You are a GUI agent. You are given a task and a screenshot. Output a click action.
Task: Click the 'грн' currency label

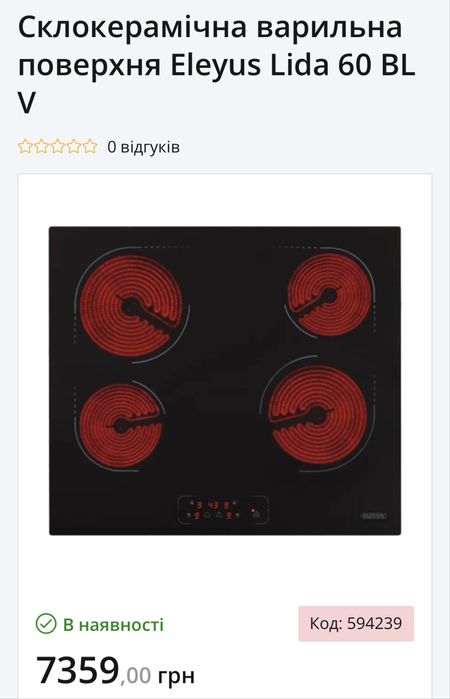[177, 675]
